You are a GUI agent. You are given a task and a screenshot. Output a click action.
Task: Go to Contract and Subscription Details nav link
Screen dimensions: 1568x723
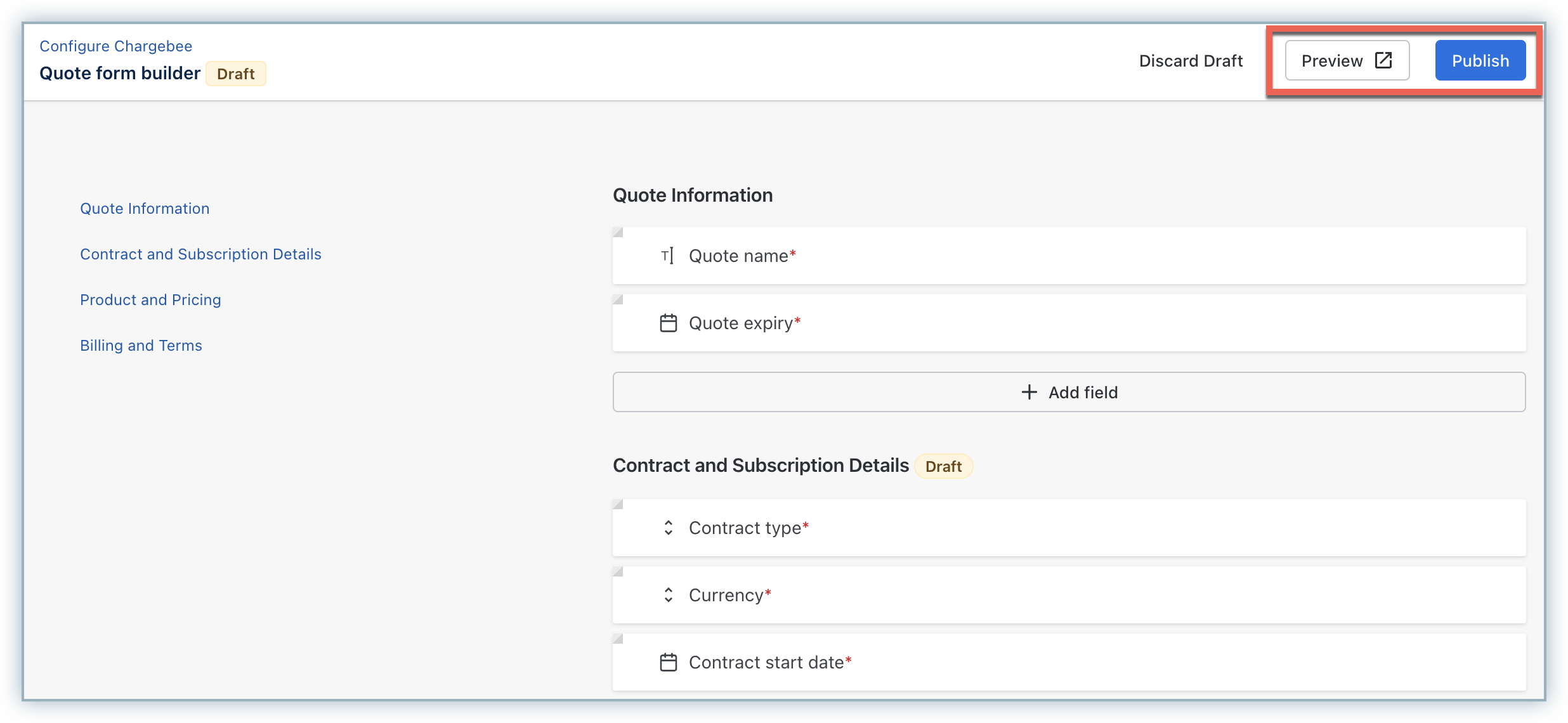200,254
